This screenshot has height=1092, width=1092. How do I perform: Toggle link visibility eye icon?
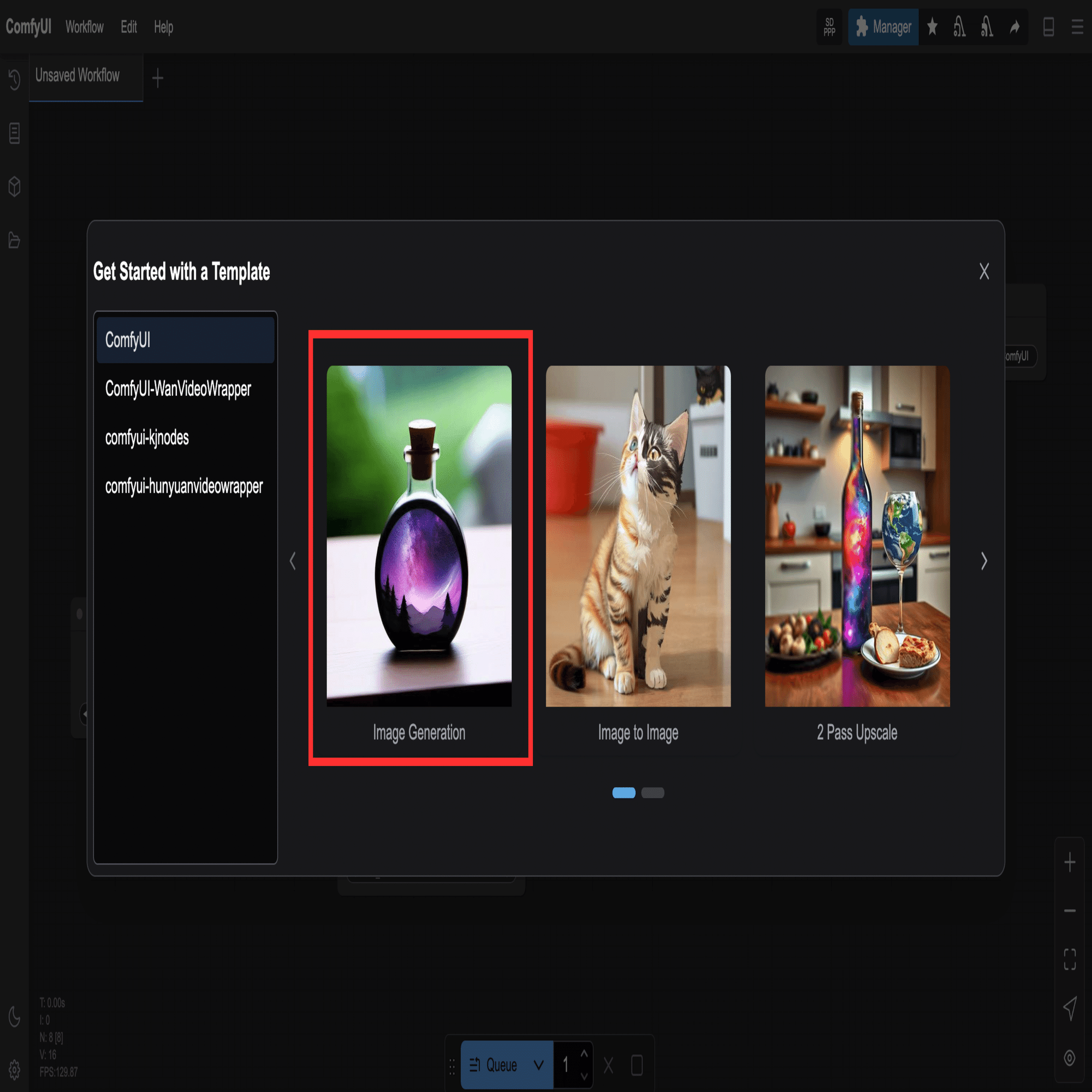click(x=1070, y=1058)
